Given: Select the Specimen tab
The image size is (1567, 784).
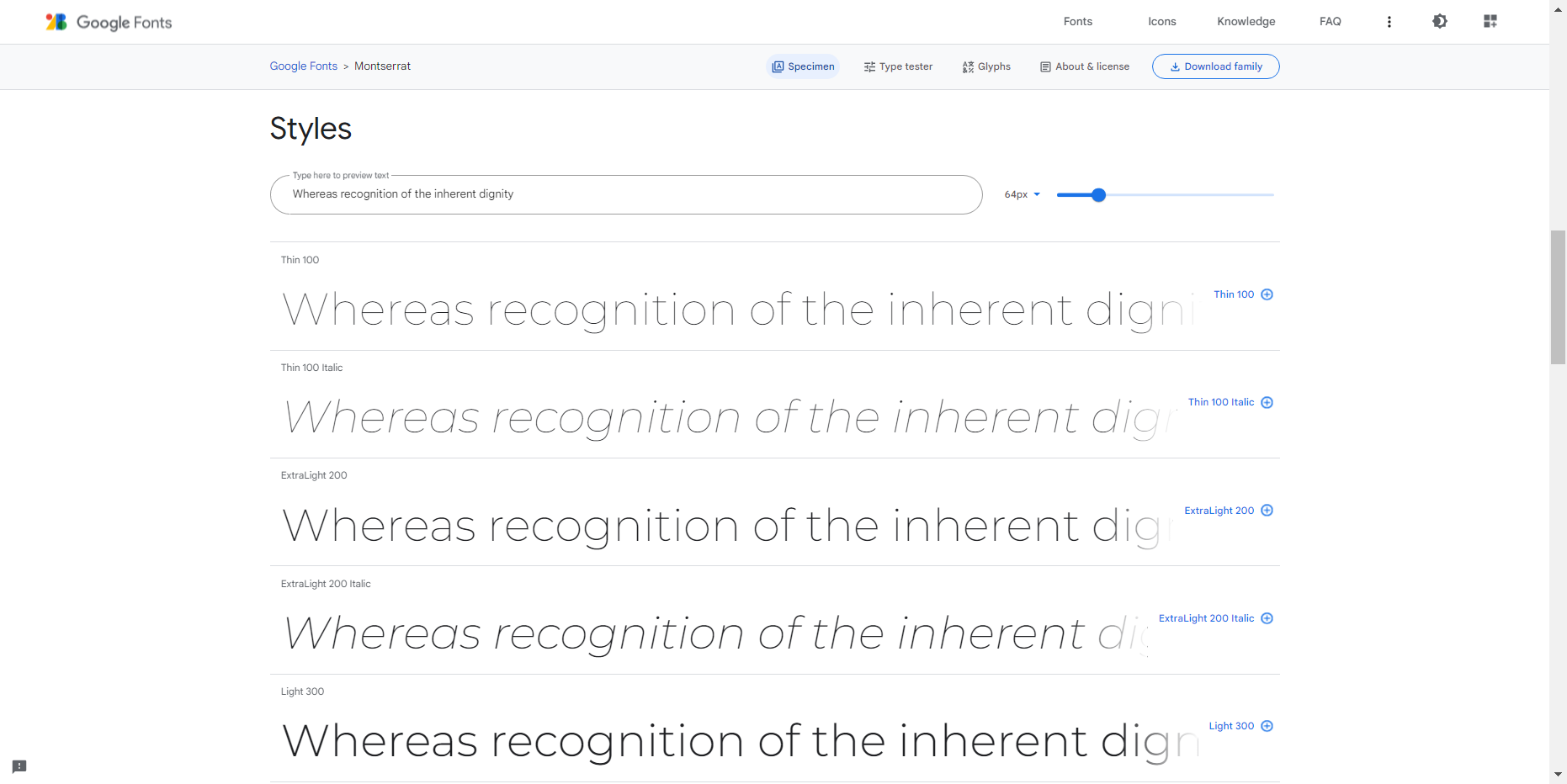Looking at the screenshot, I should tap(803, 66).
